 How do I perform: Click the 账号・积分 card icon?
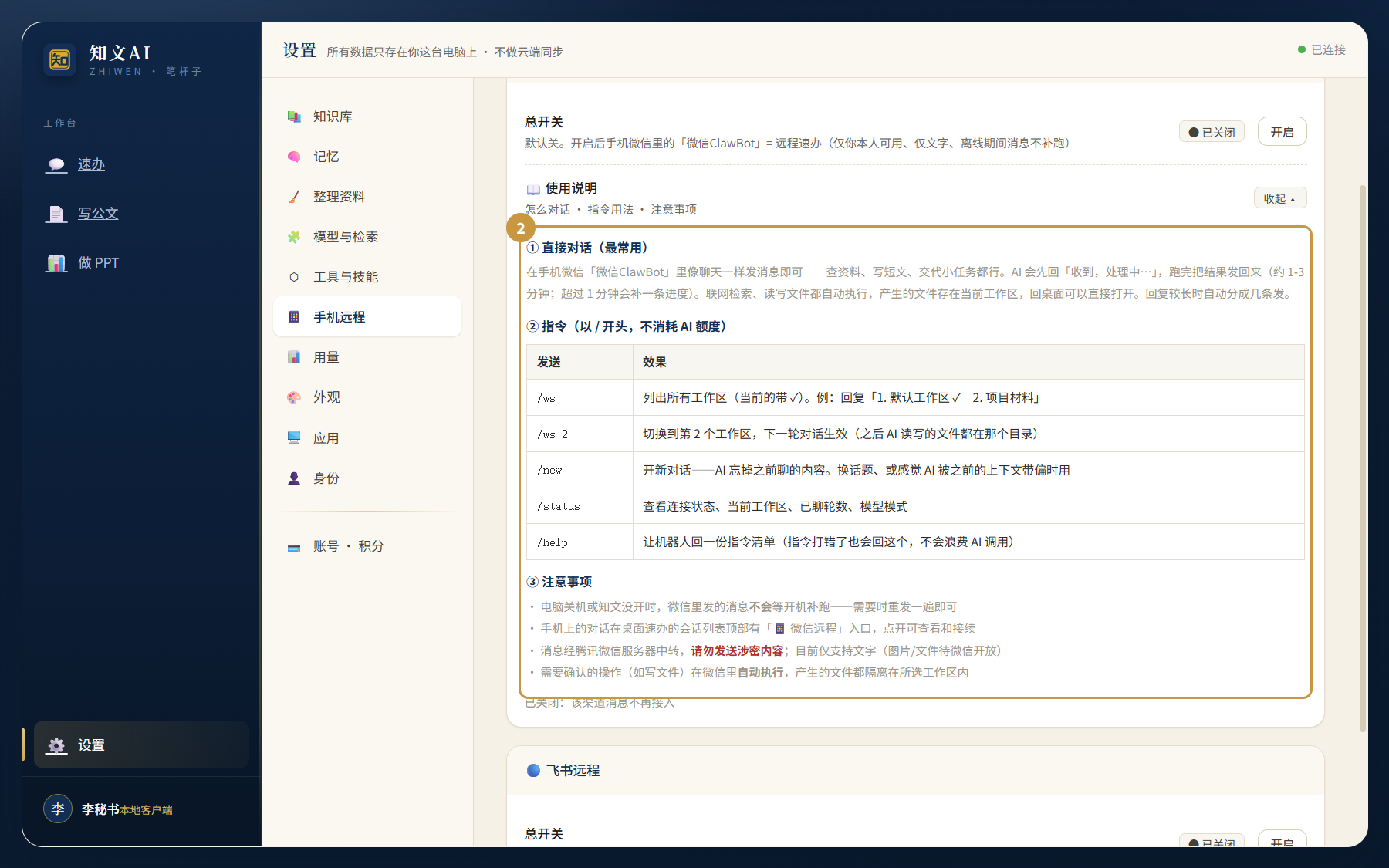click(294, 546)
